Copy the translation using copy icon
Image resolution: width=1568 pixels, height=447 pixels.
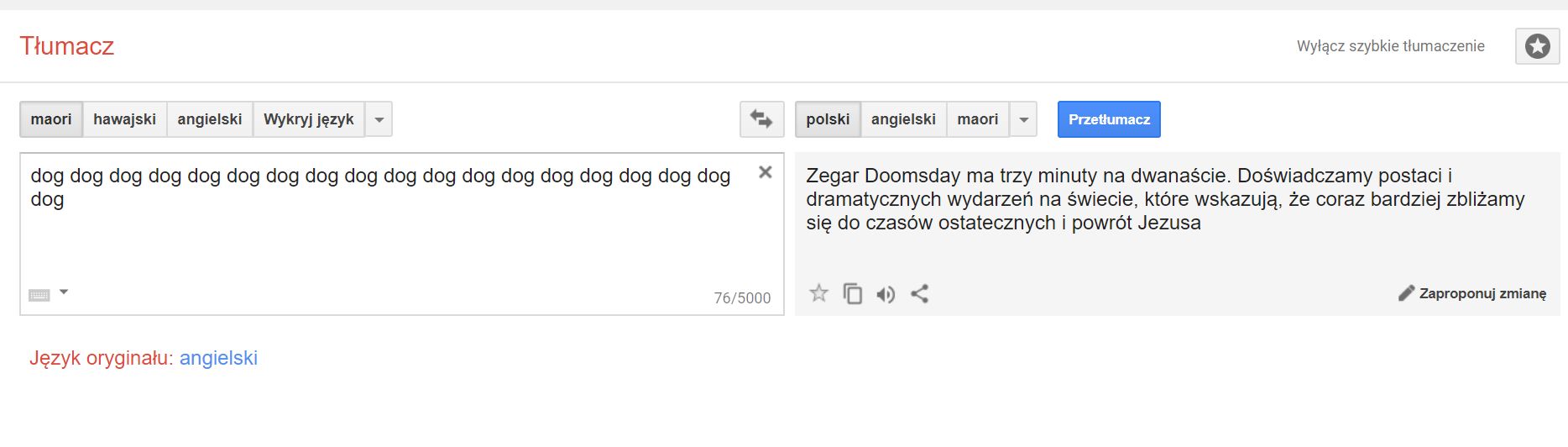pos(852,293)
